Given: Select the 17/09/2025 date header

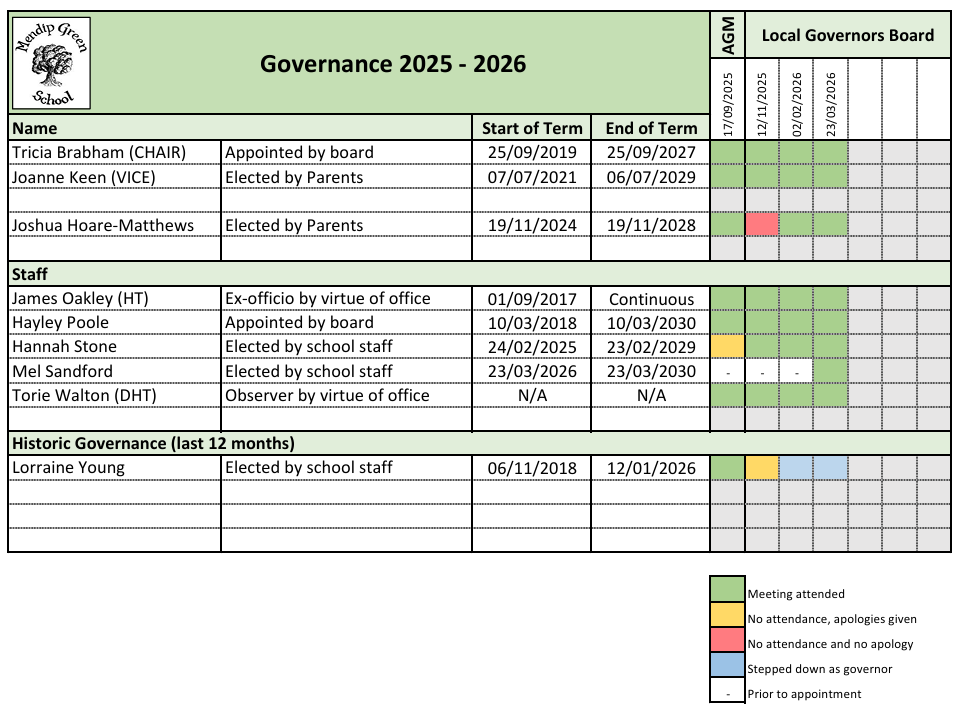Looking at the screenshot, I should click(727, 104).
